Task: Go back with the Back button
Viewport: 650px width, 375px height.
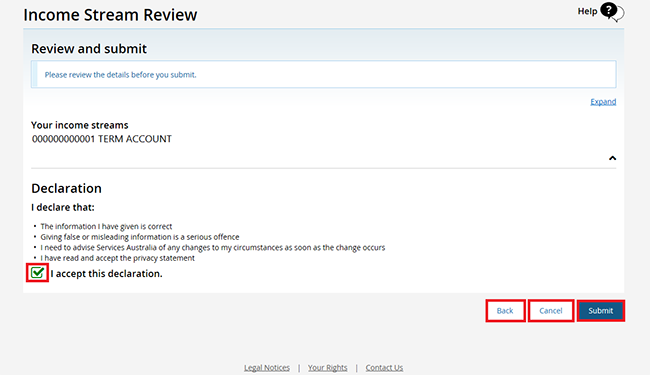Action: [505, 310]
